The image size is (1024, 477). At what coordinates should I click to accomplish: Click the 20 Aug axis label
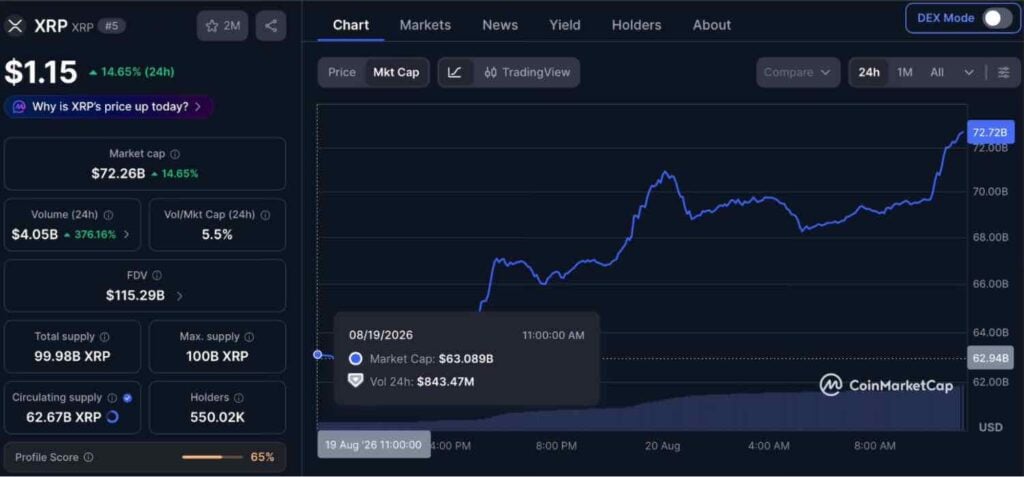[662, 446]
